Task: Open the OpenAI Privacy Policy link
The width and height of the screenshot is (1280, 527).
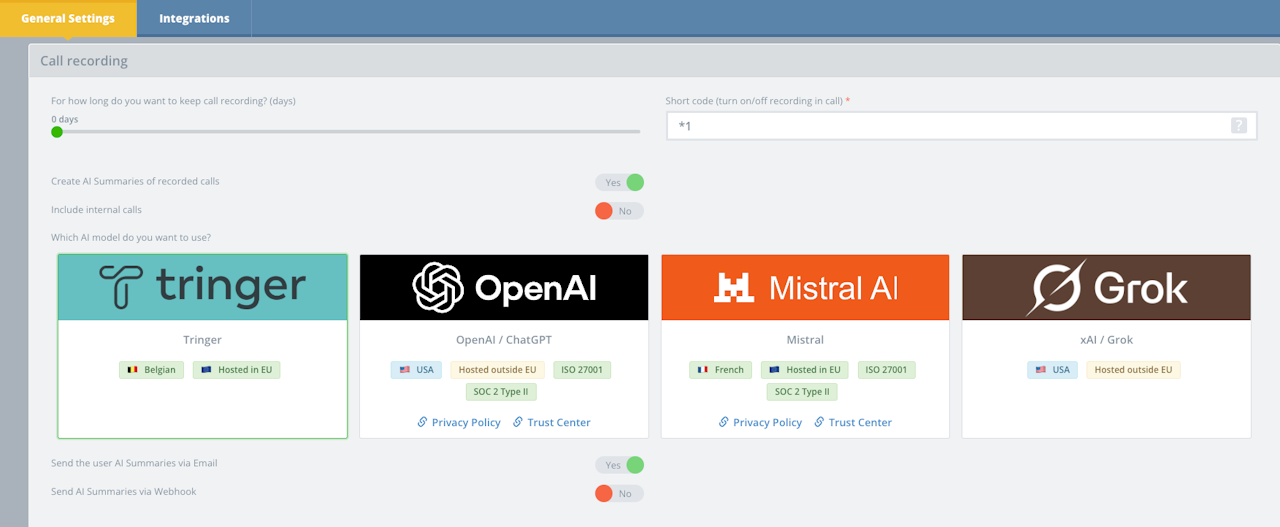Action: pyautogui.click(x=466, y=423)
